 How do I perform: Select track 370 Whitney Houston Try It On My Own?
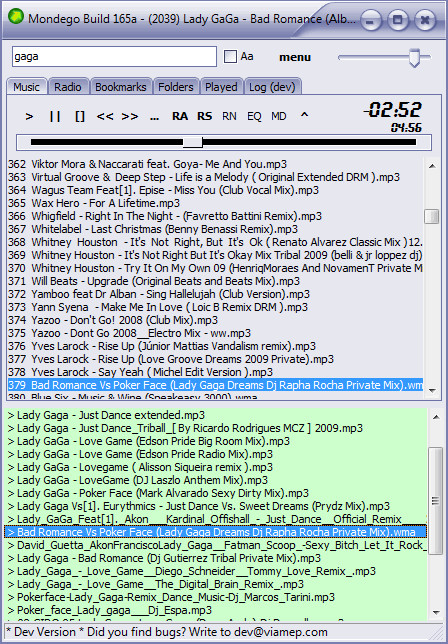point(215,268)
